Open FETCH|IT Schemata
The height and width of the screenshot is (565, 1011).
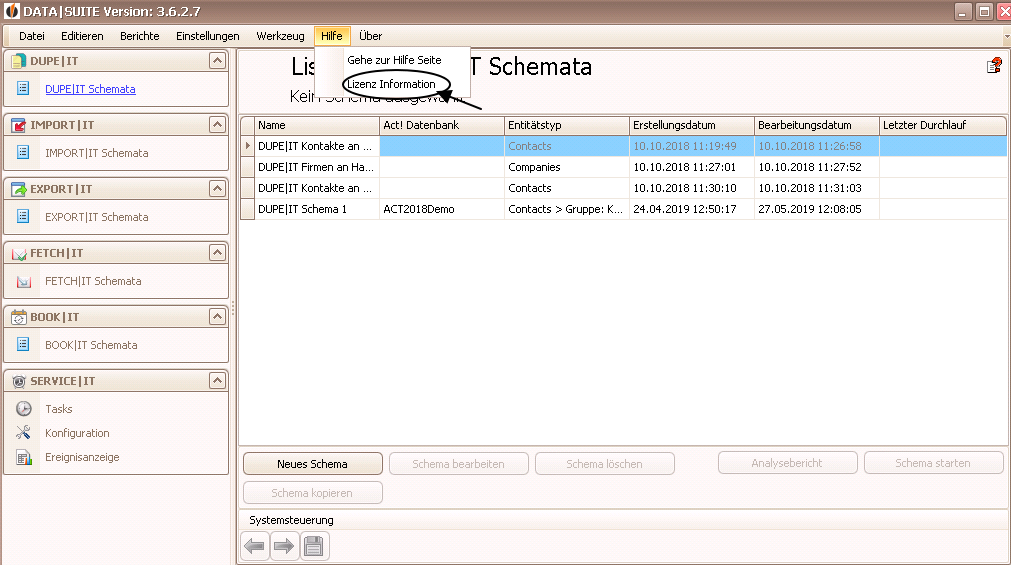point(93,281)
